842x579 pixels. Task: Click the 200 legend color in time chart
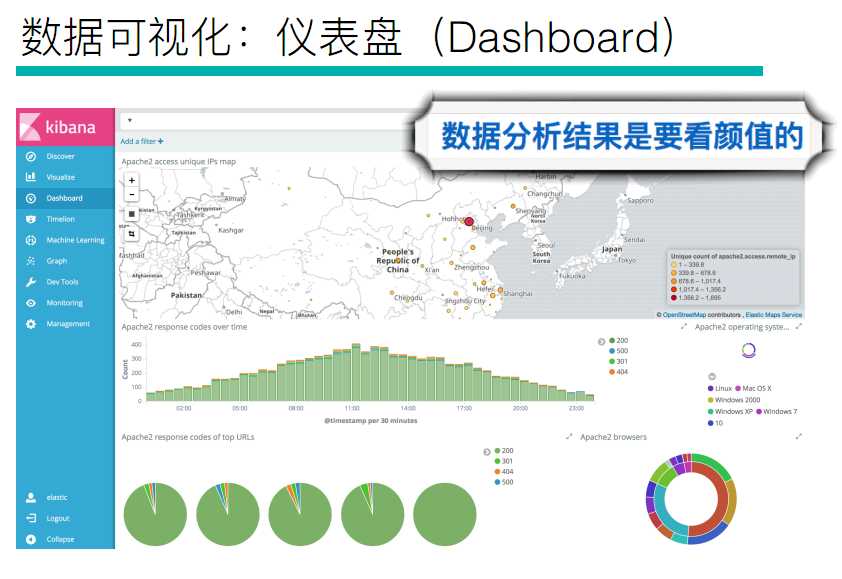pyautogui.click(x=612, y=341)
